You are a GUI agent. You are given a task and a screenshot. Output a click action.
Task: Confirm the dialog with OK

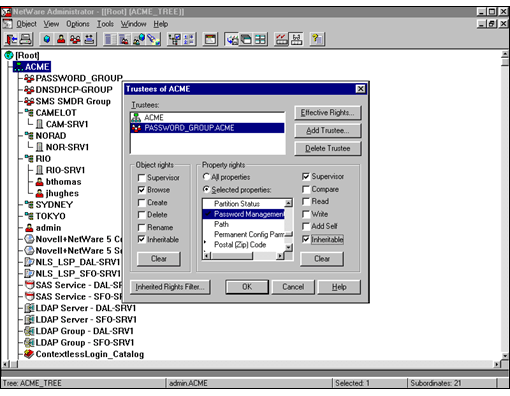coord(247,287)
